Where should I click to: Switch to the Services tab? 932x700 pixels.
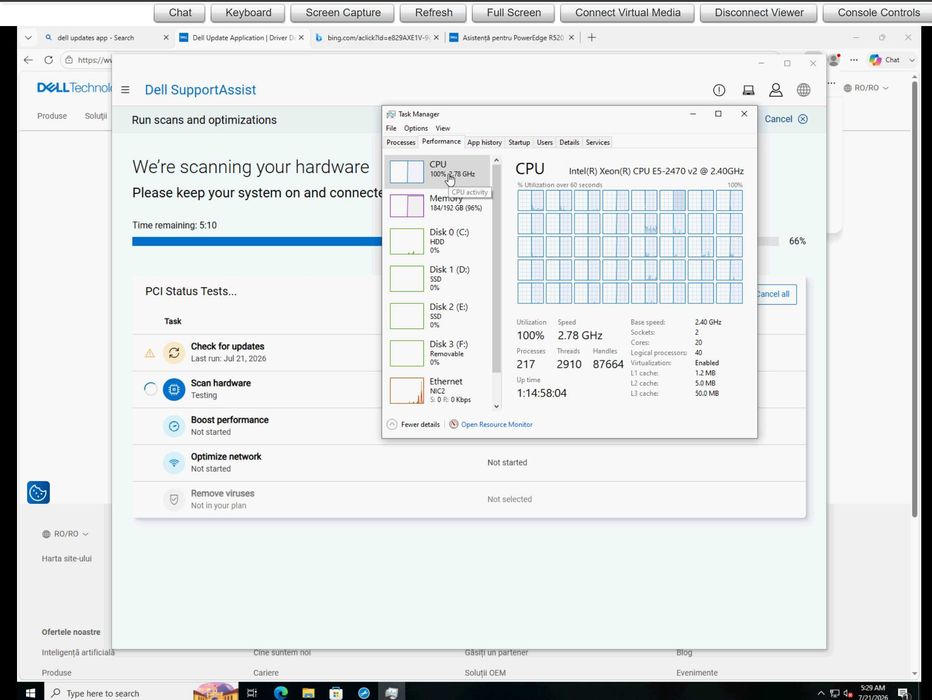pos(597,143)
